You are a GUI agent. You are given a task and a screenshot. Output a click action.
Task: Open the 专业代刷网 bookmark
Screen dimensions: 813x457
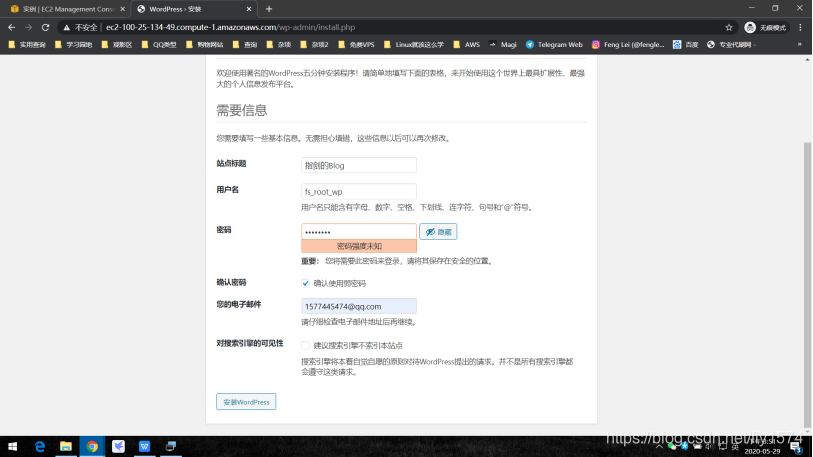coord(732,45)
